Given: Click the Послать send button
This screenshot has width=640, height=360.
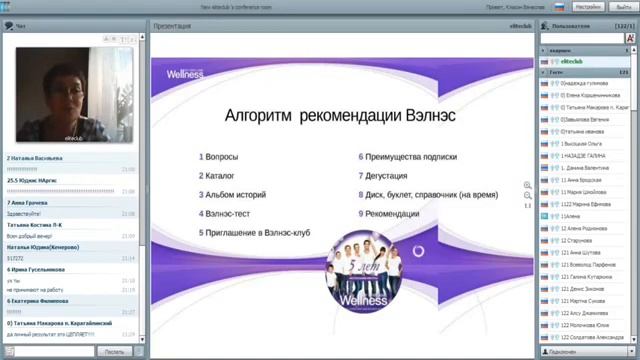Looking at the screenshot, I should tap(115, 351).
